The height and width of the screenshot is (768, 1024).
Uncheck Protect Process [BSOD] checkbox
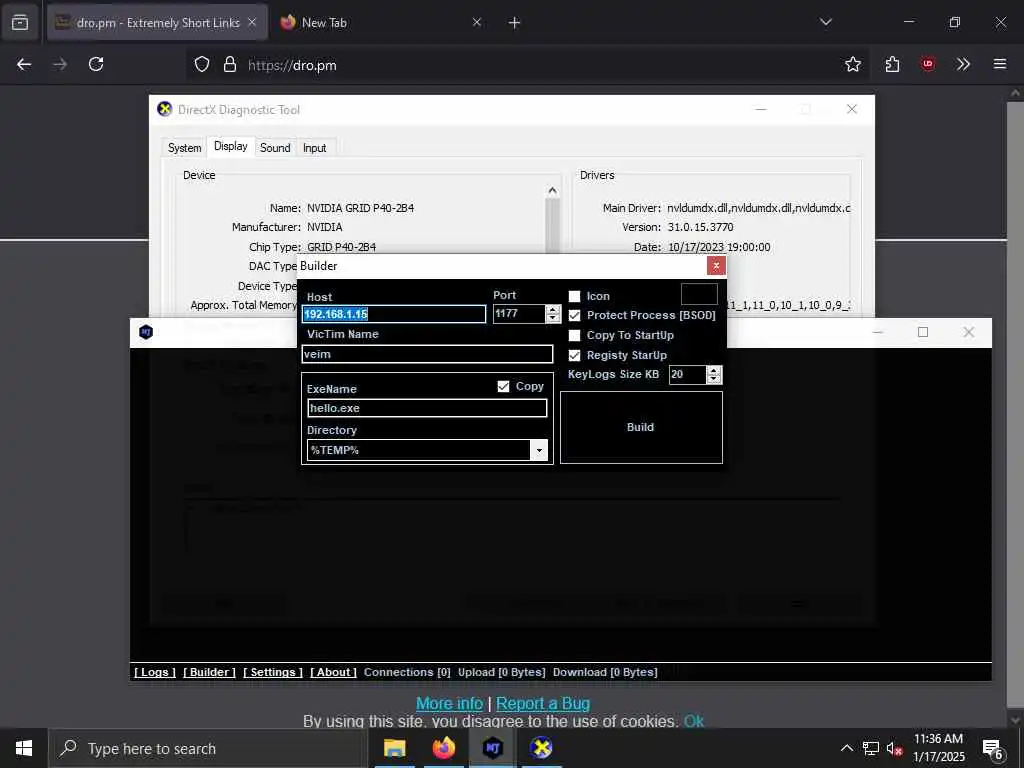click(x=575, y=315)
